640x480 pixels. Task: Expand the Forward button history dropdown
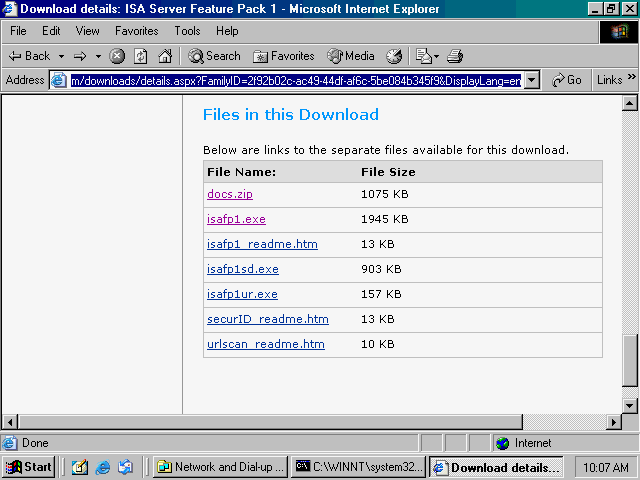point(98,56)
